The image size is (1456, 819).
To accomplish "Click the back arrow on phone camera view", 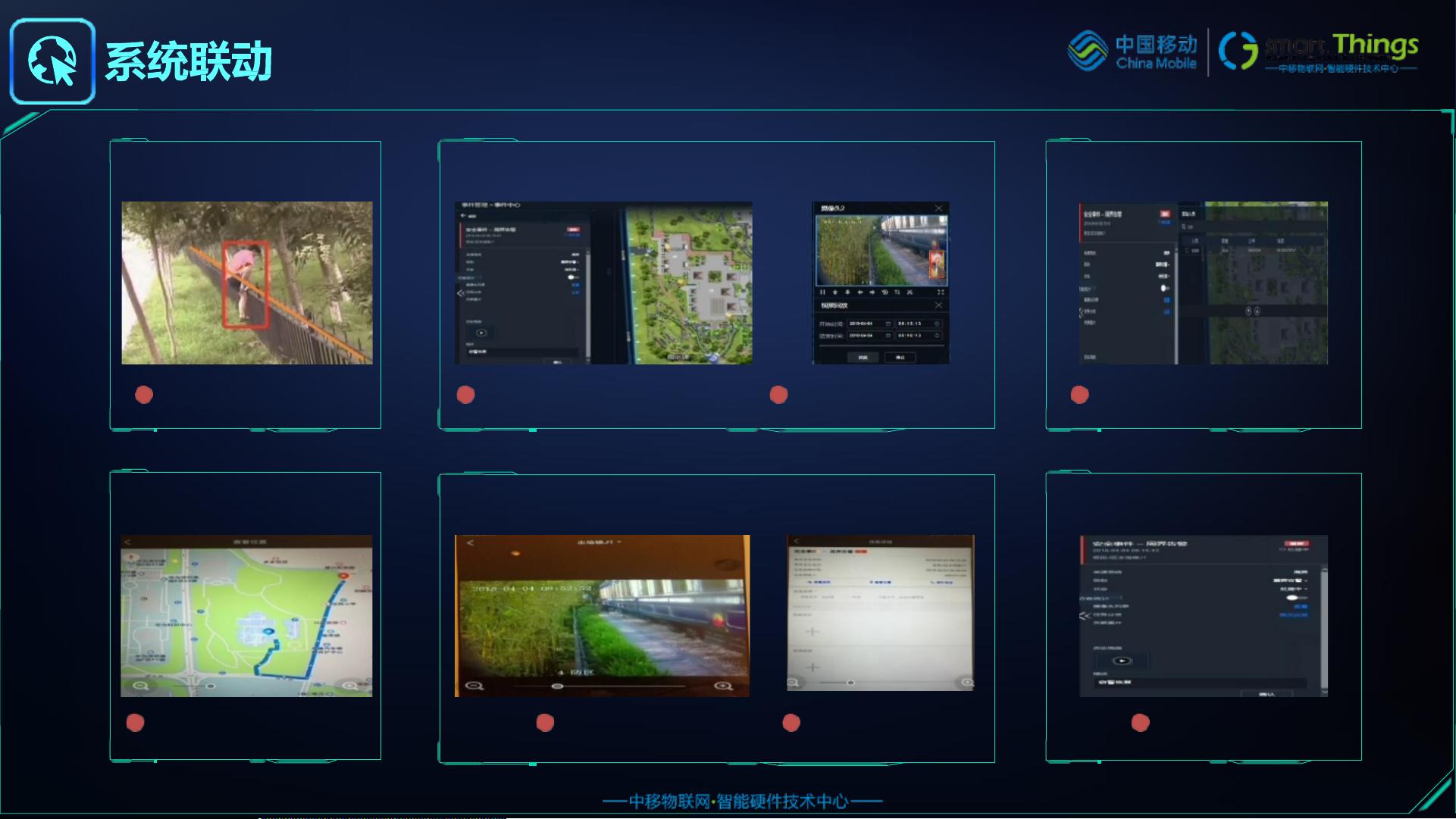I will pos(470,543).
